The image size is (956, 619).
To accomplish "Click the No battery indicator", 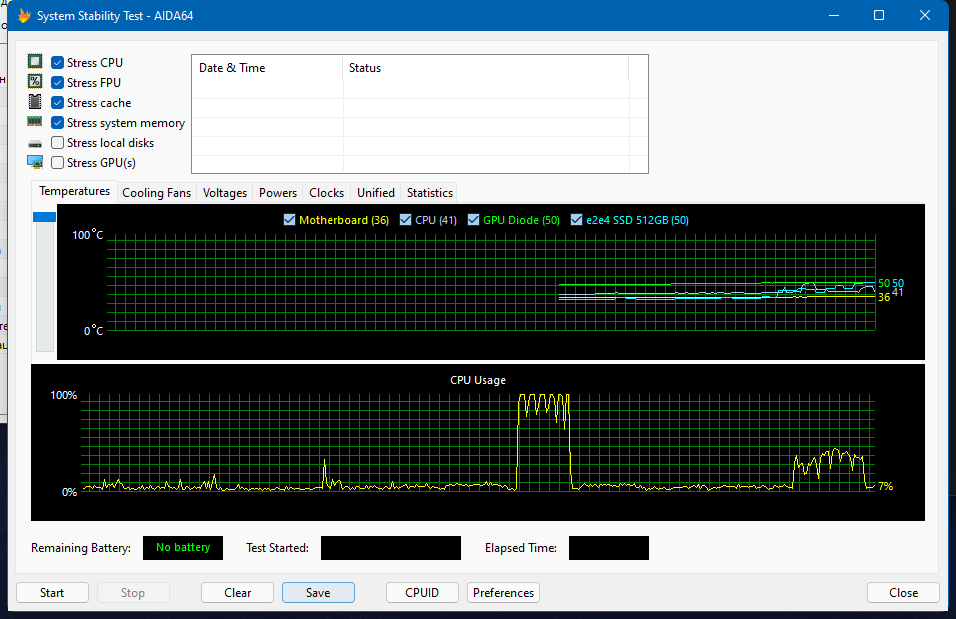I will pyautogui.click(x=183, y=548).
